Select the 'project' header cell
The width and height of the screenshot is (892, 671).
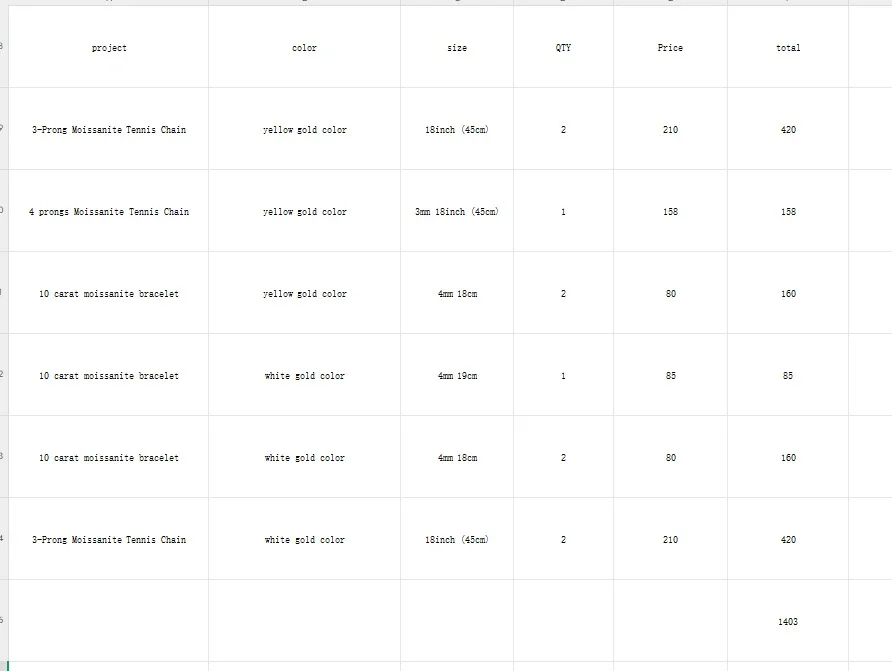coord(109,48)
